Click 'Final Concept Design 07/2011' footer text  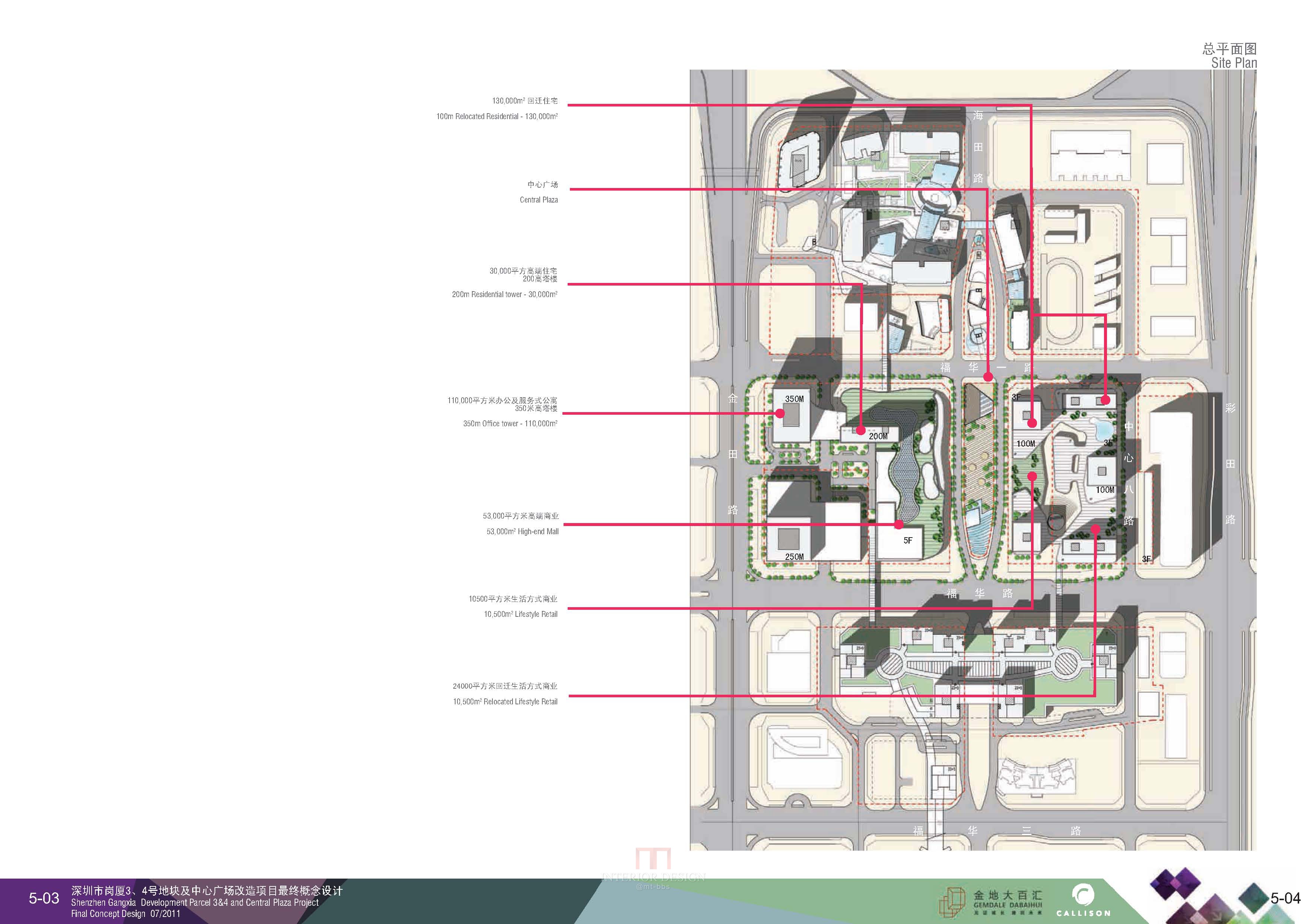click(x=125, y=914)
